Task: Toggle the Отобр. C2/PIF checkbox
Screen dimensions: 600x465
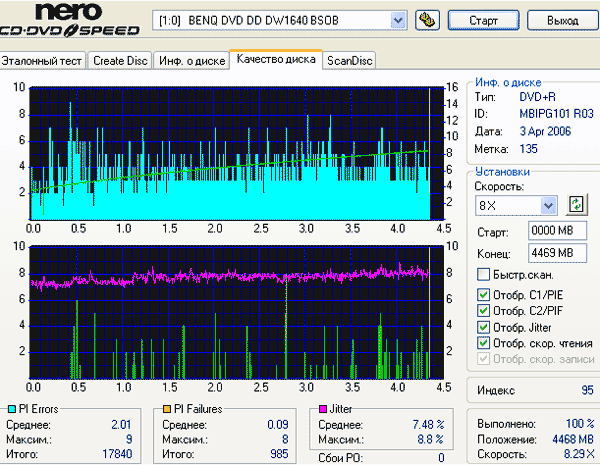Action: click(x=483, y=310)
